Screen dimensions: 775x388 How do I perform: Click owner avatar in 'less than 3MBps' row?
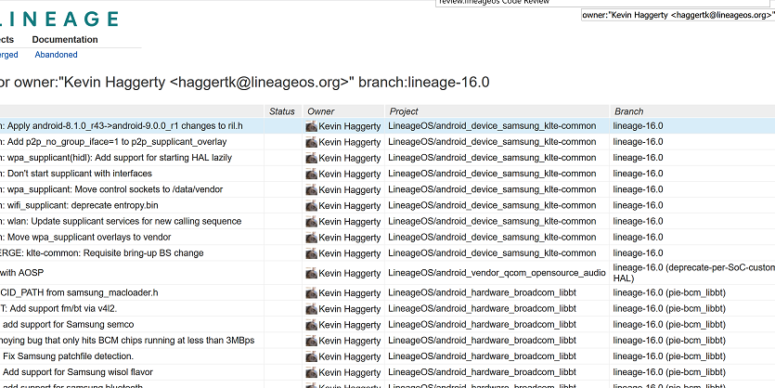click(311, 341)
